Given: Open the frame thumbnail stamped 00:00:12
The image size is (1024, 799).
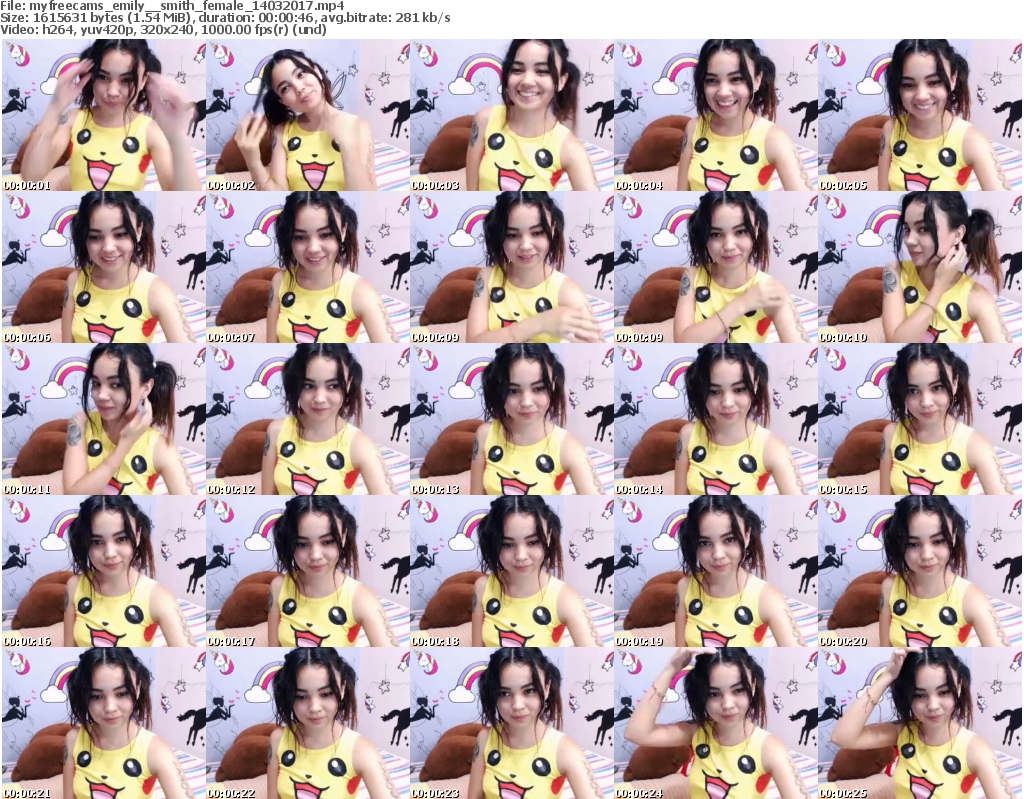Looking at the screenshot, I should tap(308, 419).
